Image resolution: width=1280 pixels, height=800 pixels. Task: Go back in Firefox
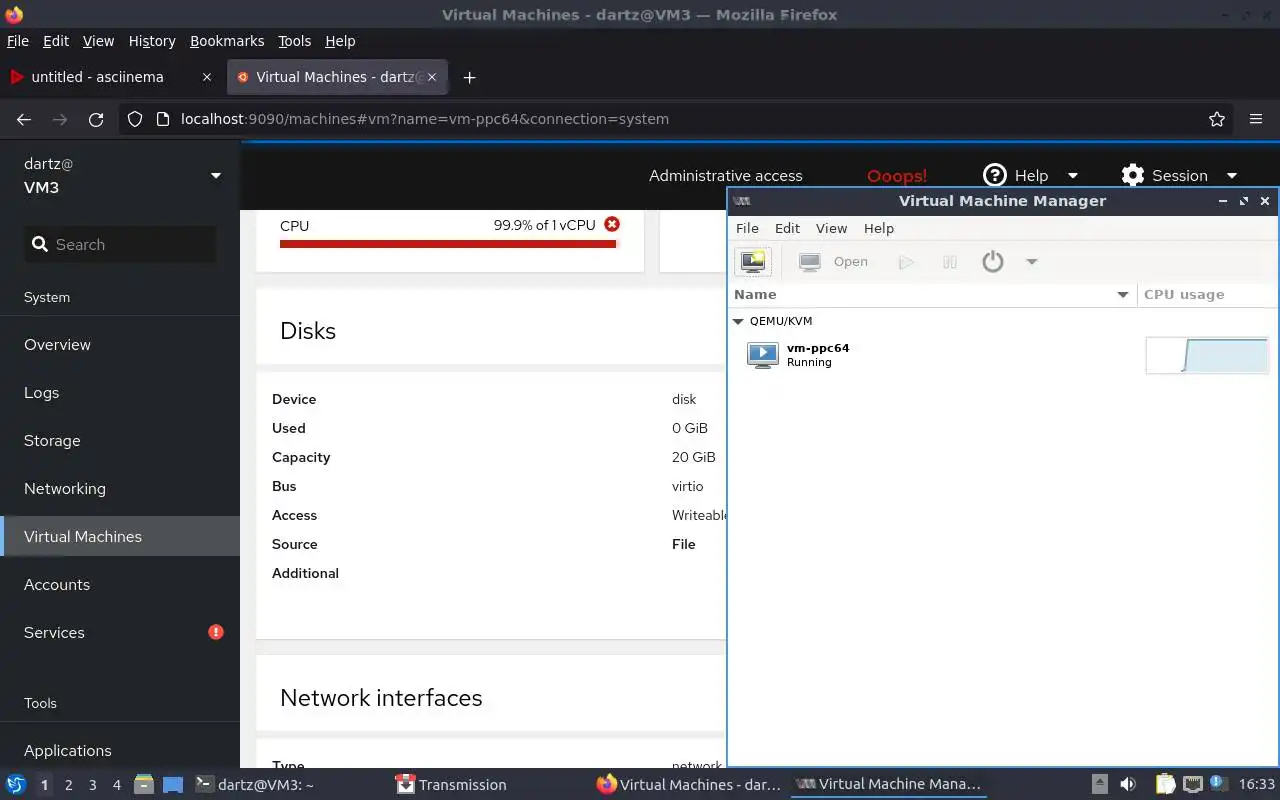coord(24,119)
